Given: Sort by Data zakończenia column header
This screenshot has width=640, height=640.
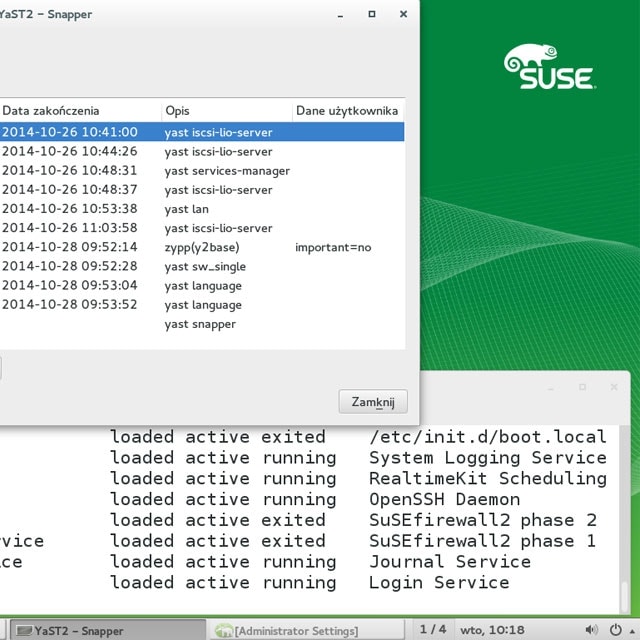Looking at the screenshot, I should (80, 111).
